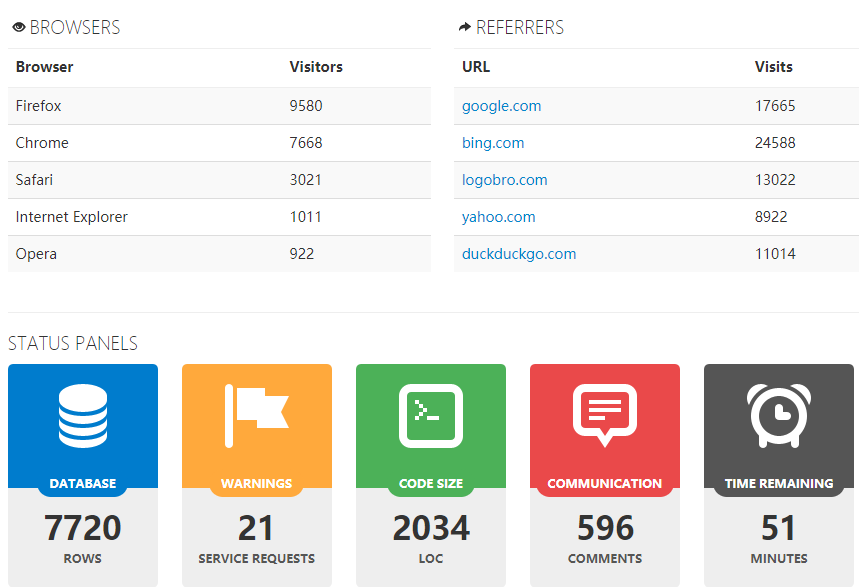Click the 51 minutes count

pyautogui.click(x=778, y=528)
